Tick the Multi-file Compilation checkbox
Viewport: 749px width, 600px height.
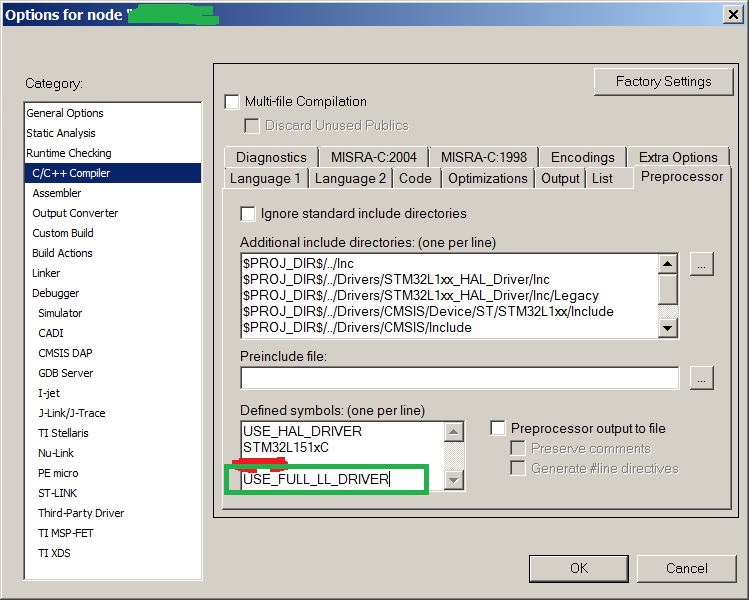(x=232, y=102)
